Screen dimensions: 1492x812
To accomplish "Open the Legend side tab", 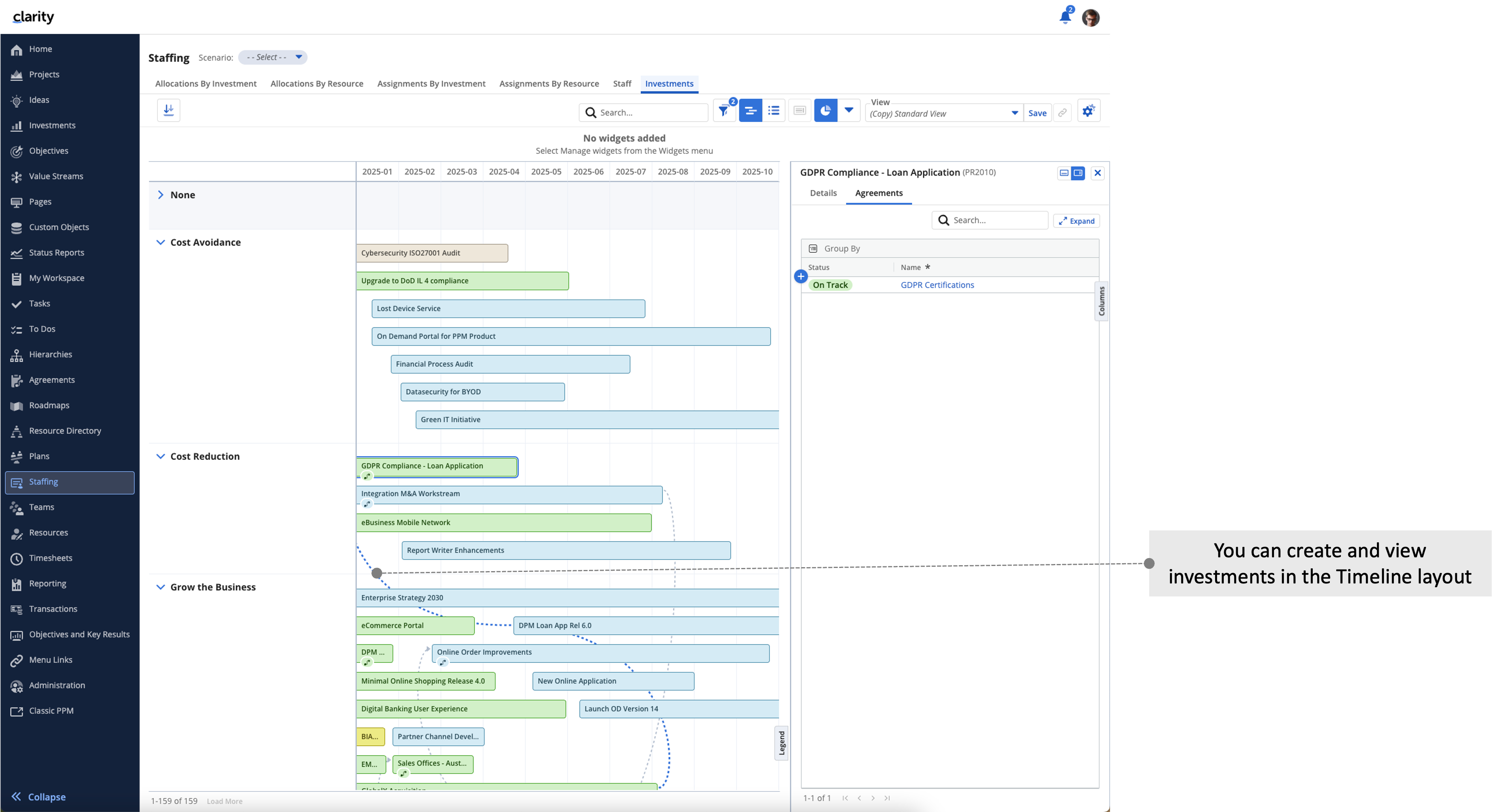I will [x=781, y=742].
